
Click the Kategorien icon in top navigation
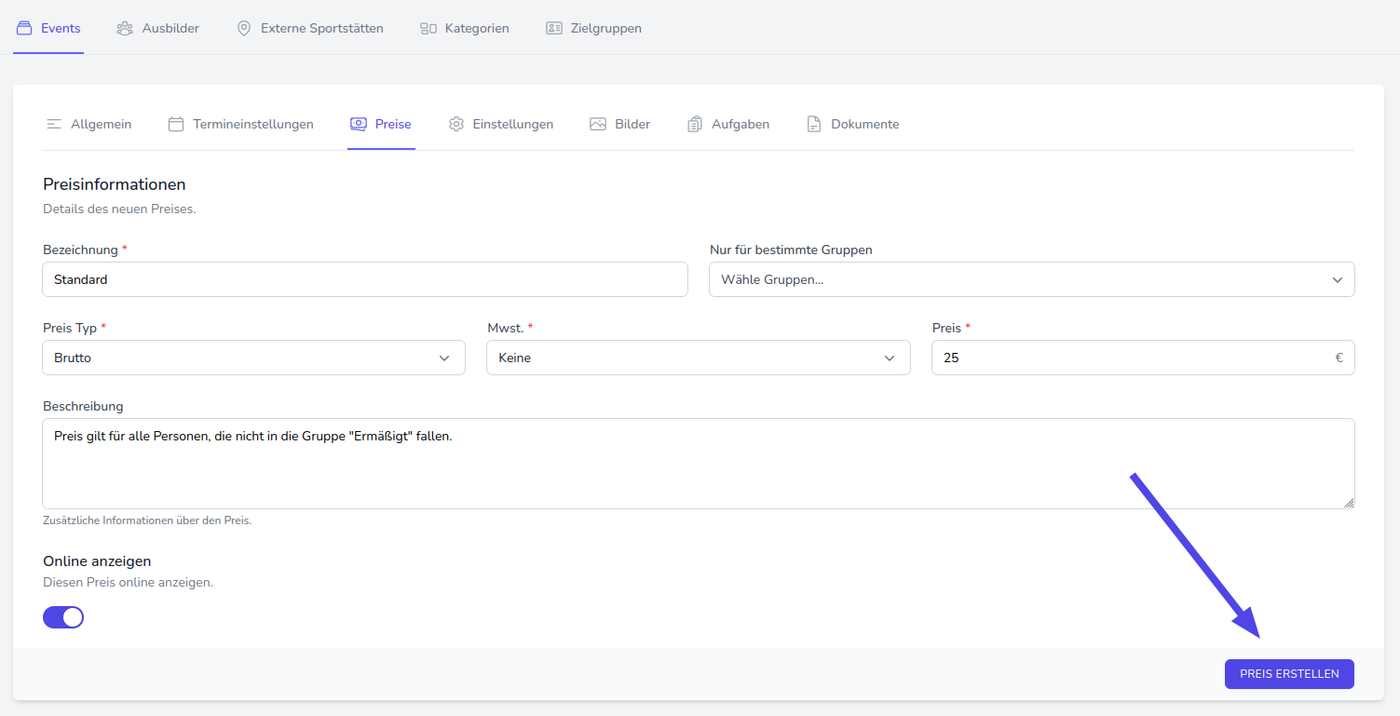[x=428, y=28]
